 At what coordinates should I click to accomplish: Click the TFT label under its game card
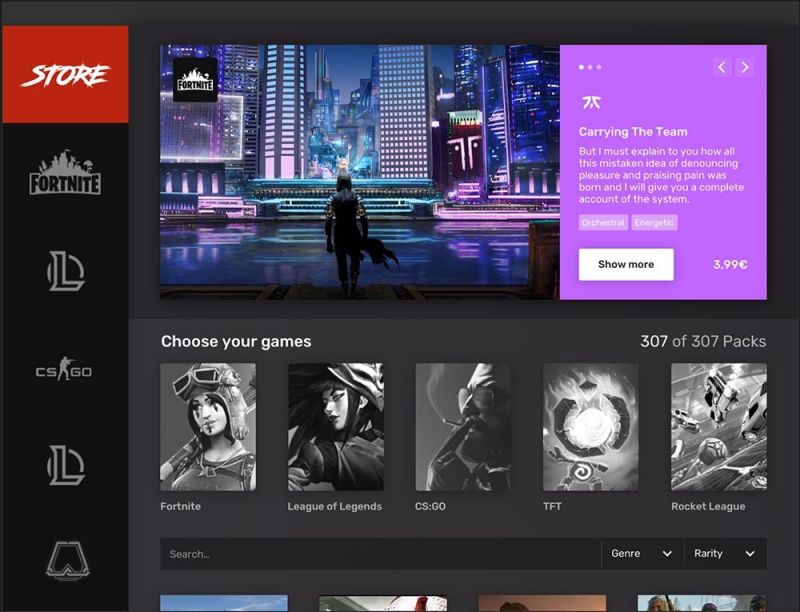click(x=552, y=506)
